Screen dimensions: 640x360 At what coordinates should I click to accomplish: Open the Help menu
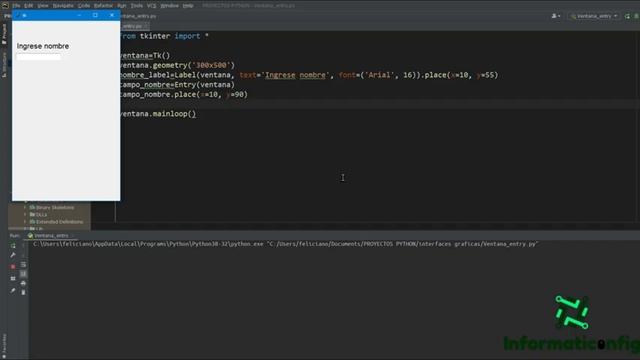(x=188, y=6)
